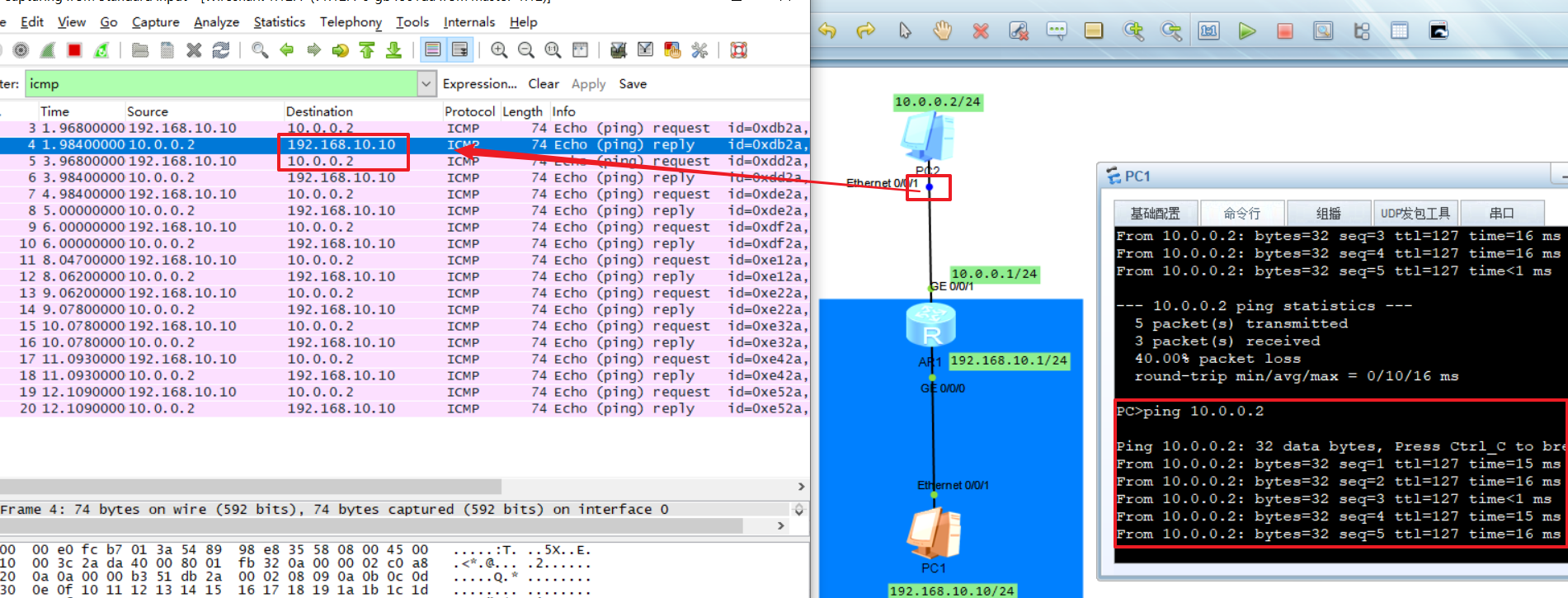Open the Internals menu
Image resolution: width=1568 pixels, height=598 pixels.
tap(469, 21)
